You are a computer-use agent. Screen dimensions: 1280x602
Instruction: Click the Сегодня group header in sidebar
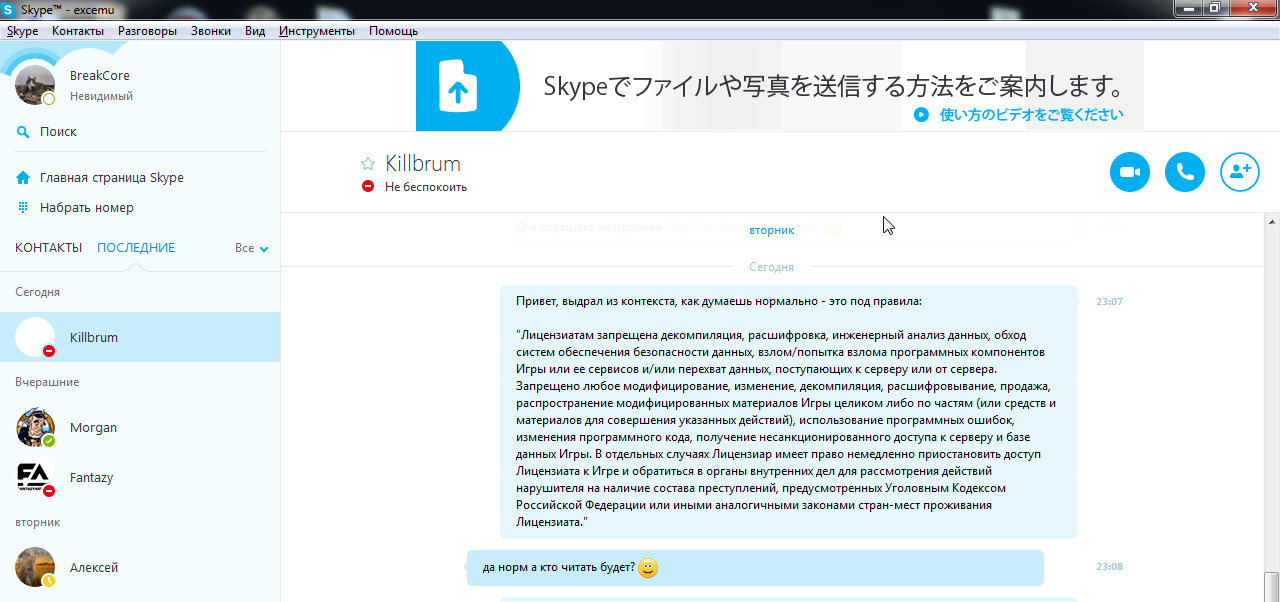click(38, 292)
